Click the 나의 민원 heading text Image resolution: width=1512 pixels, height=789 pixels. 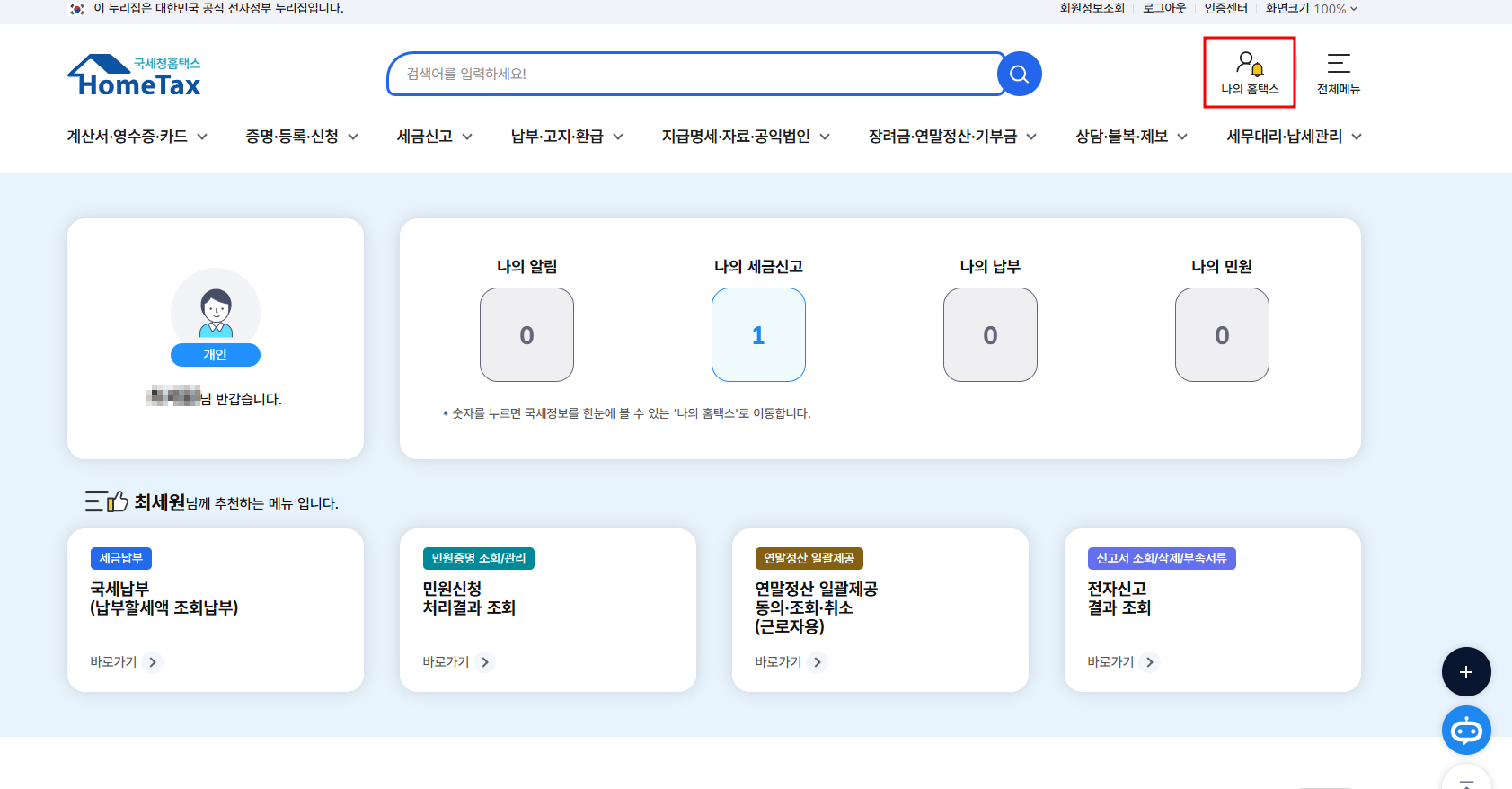[x=1222, y=266]
